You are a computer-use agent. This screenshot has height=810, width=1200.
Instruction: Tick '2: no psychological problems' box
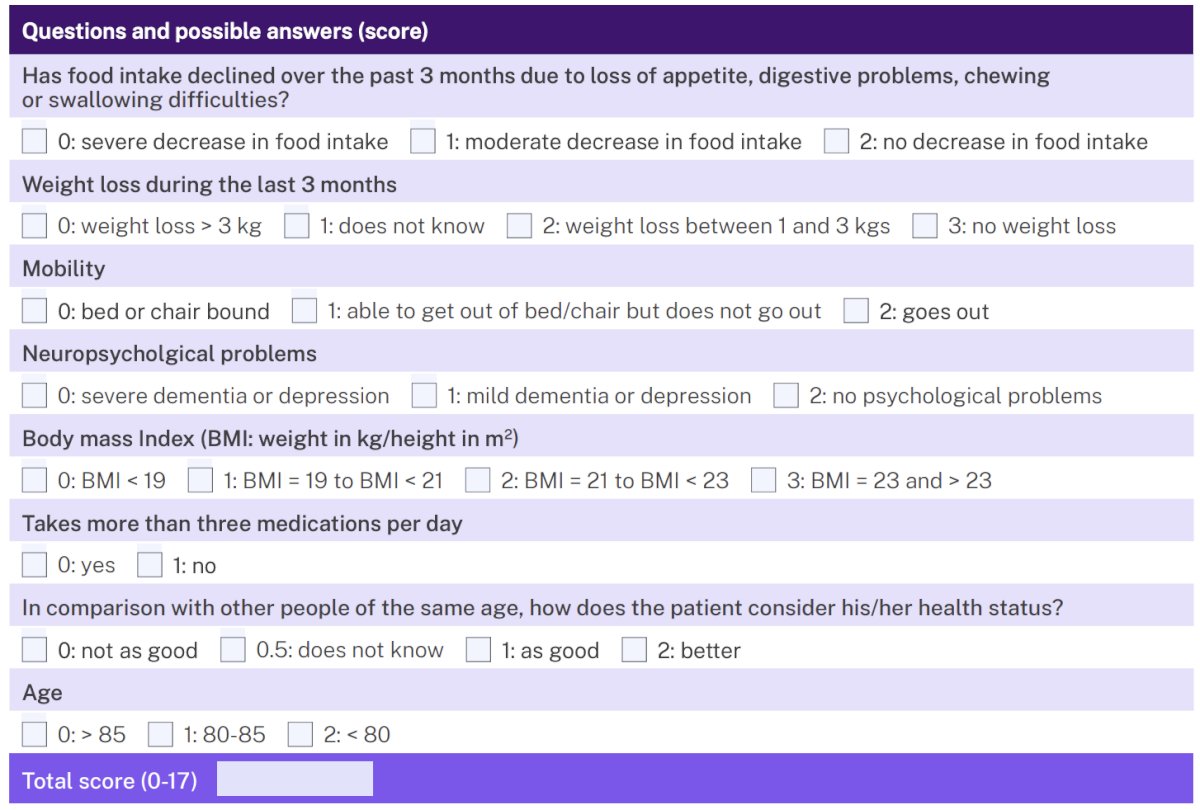[786, 396]
